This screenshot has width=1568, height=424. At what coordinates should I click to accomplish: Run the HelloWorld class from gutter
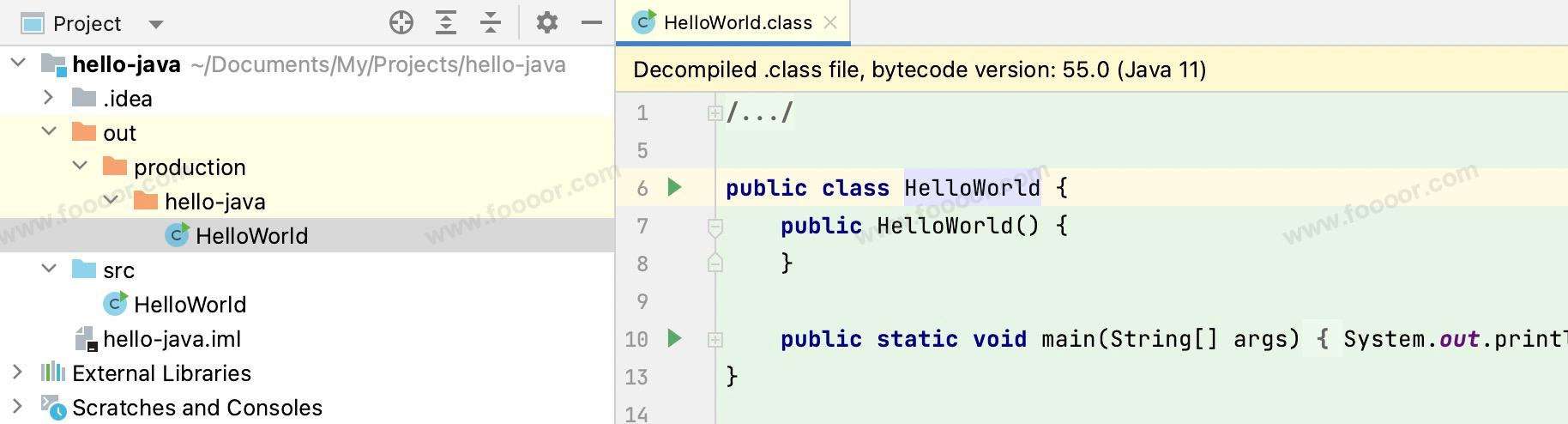pos(675,187)
